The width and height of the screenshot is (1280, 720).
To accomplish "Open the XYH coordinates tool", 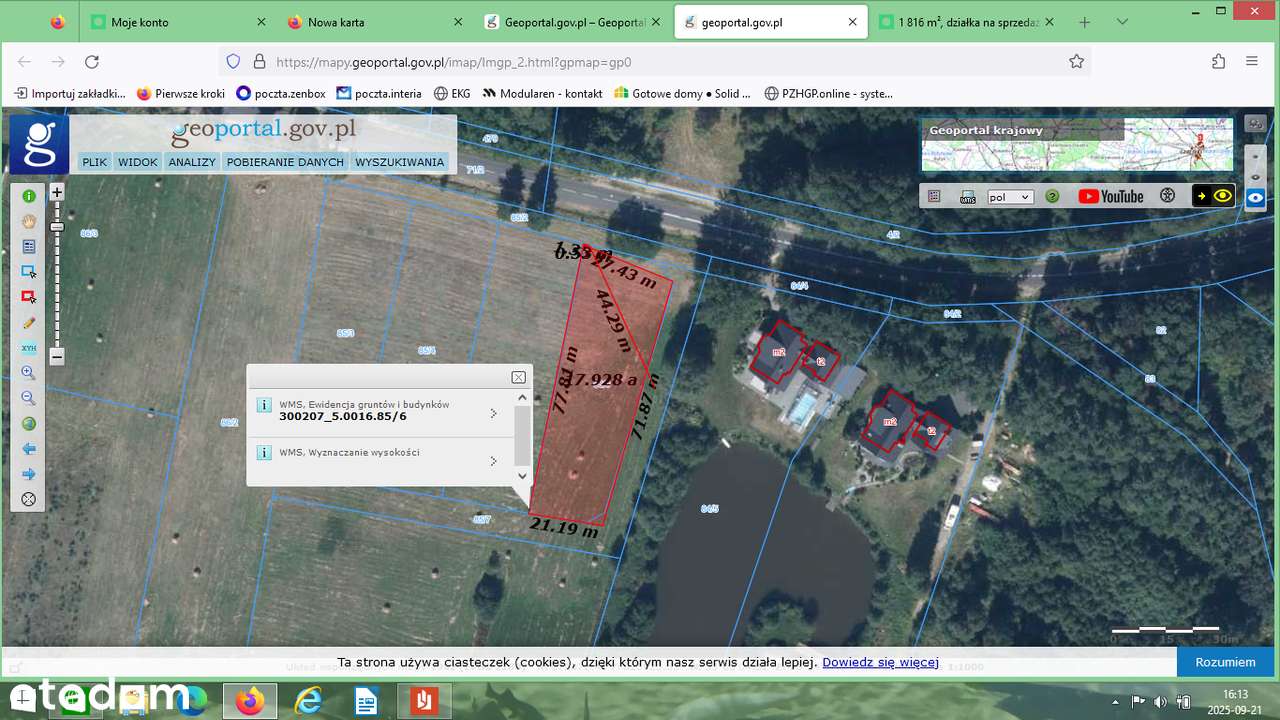I will tap(29, 348).
